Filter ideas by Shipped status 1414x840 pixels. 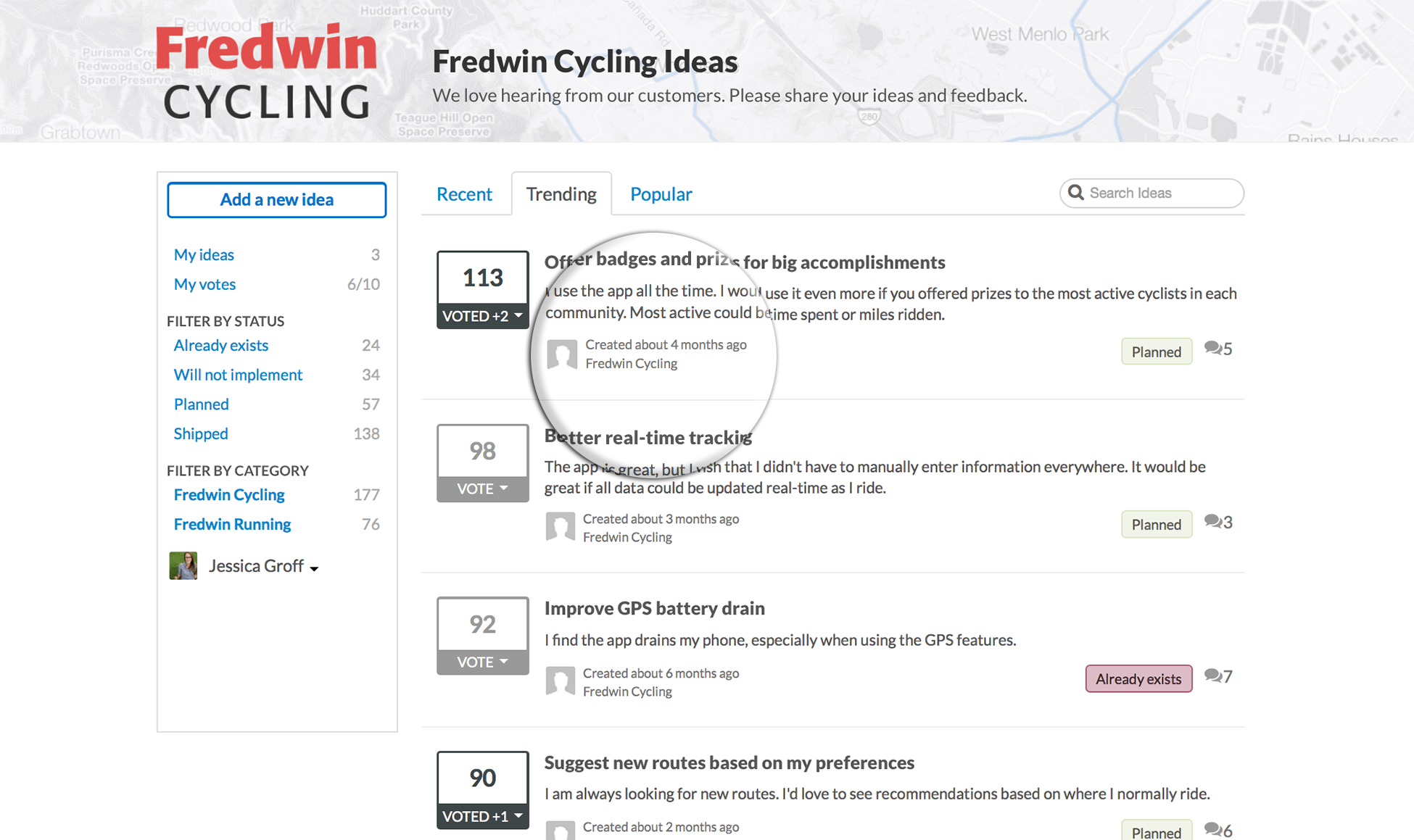[x=201, y=433]
